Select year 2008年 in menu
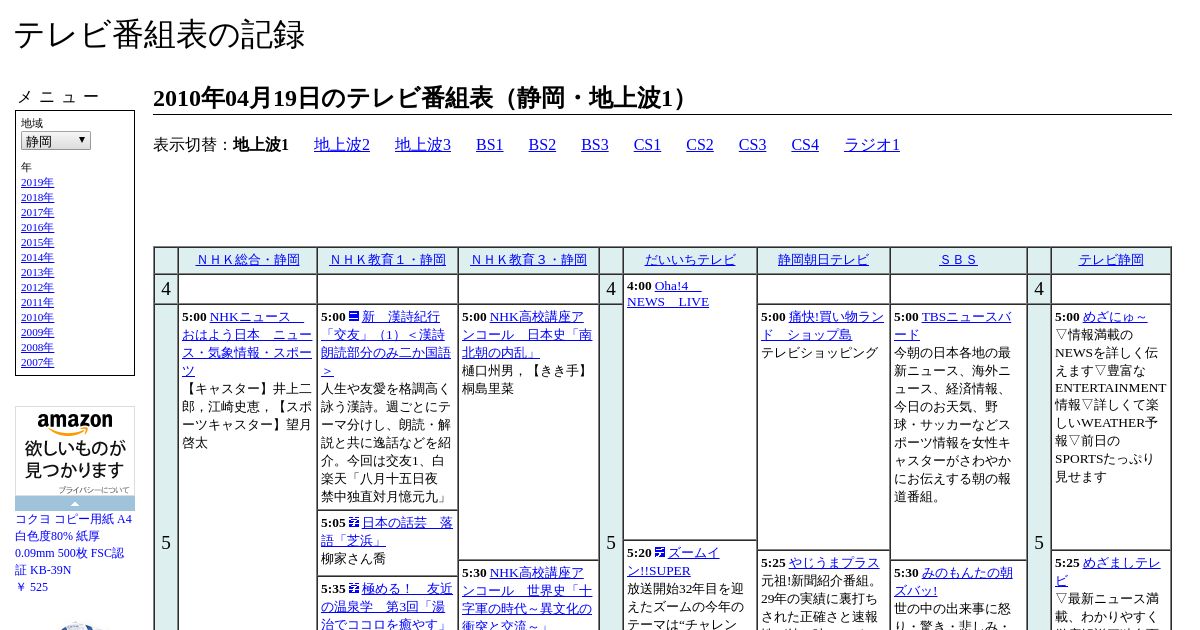 pyautogui.click(x=37, y=348)
